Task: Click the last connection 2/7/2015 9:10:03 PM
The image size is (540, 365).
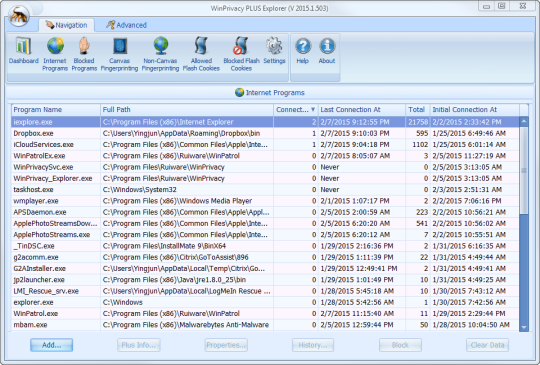Action: tap(355, 133)
